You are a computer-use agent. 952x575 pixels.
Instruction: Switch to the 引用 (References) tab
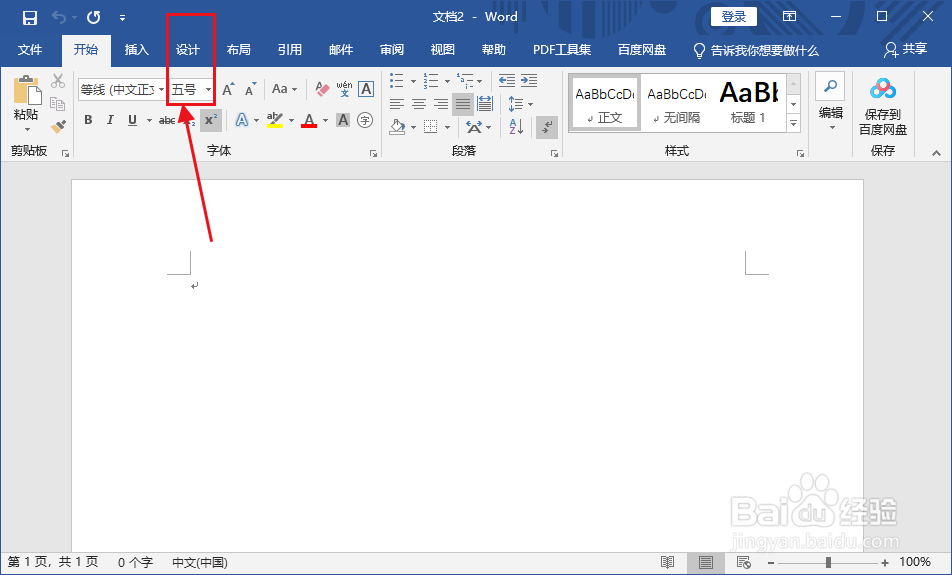coord(290,50)
